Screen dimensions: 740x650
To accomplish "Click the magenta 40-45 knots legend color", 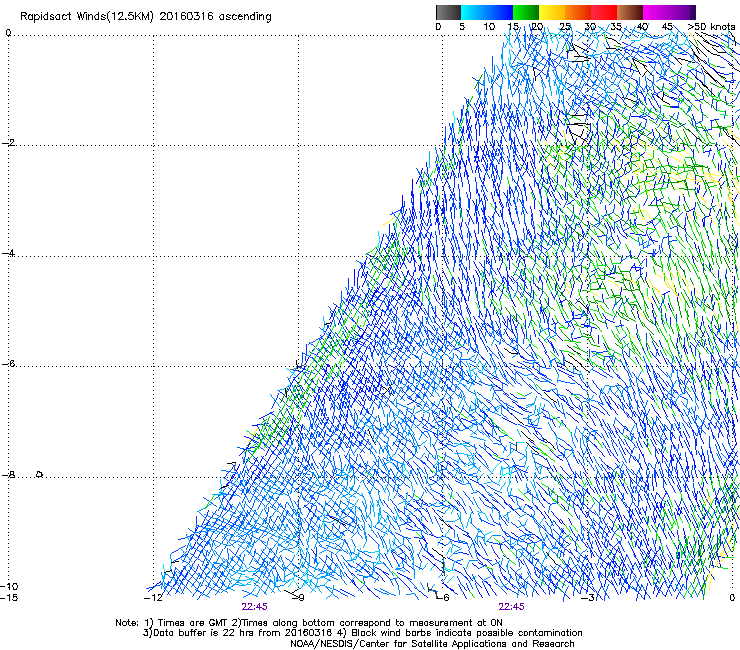I will pyautogui.click(x=656, y=12).
